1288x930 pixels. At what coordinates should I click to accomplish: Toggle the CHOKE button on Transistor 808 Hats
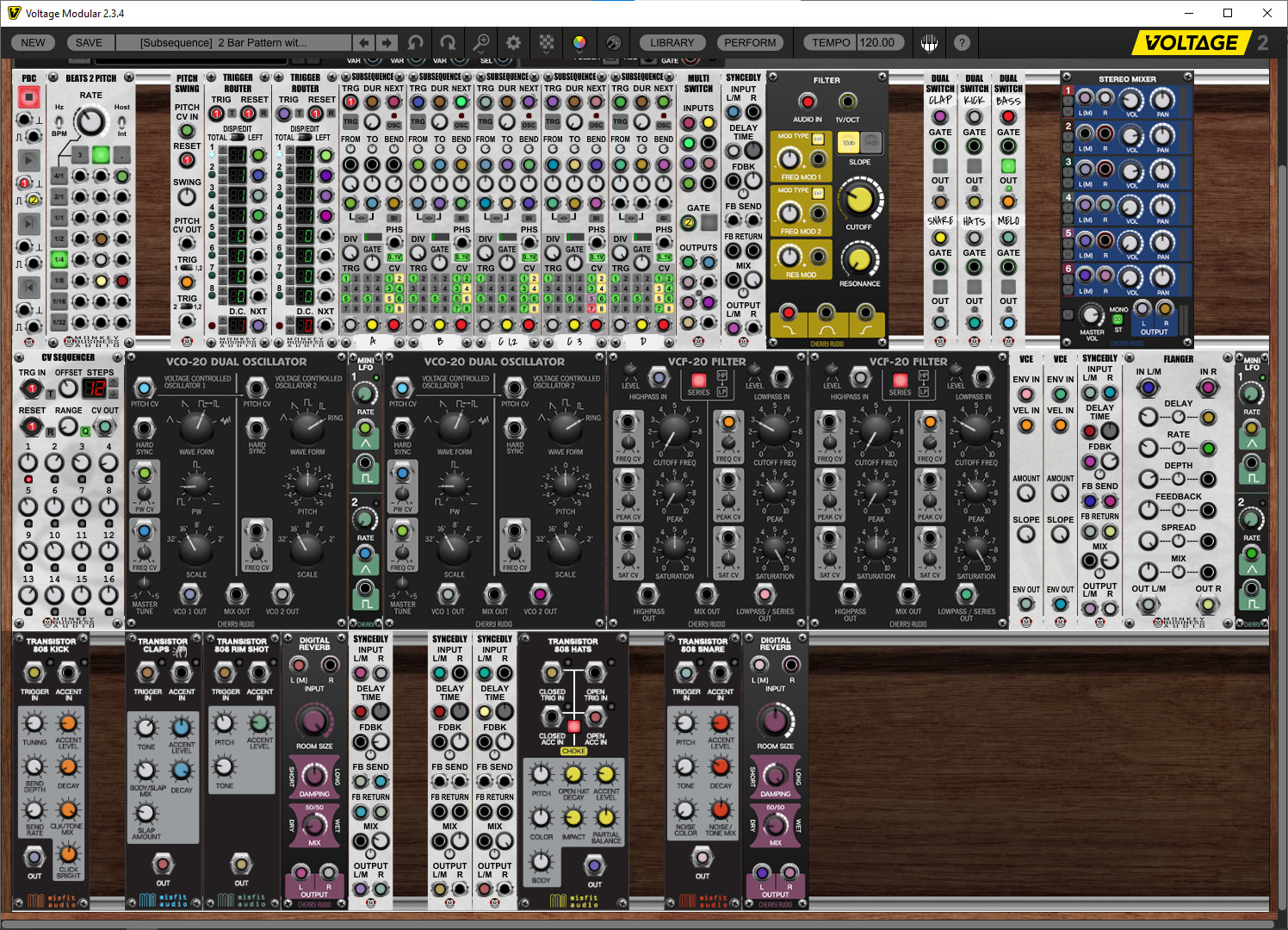click(x=573, y=727)
